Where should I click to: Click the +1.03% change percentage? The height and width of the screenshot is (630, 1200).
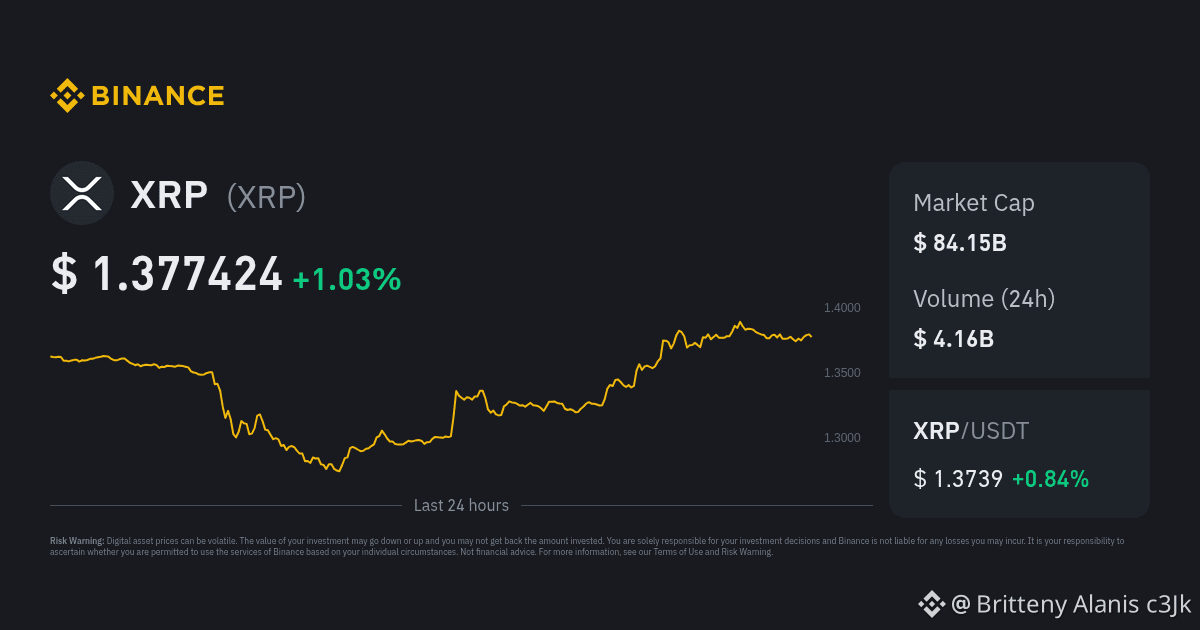pos(347,279)
